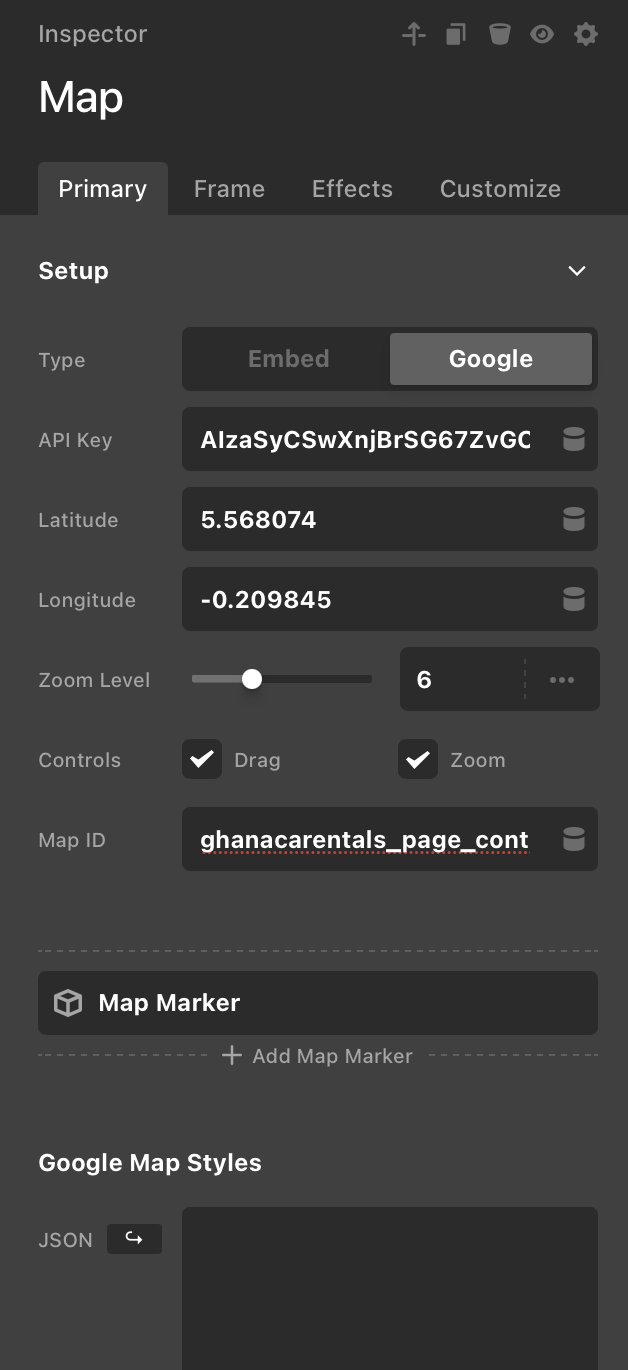The height and width of the screenshot is (1370, 628).
Task: Open the Map Marker item
Action: [x=318, y=1003]
